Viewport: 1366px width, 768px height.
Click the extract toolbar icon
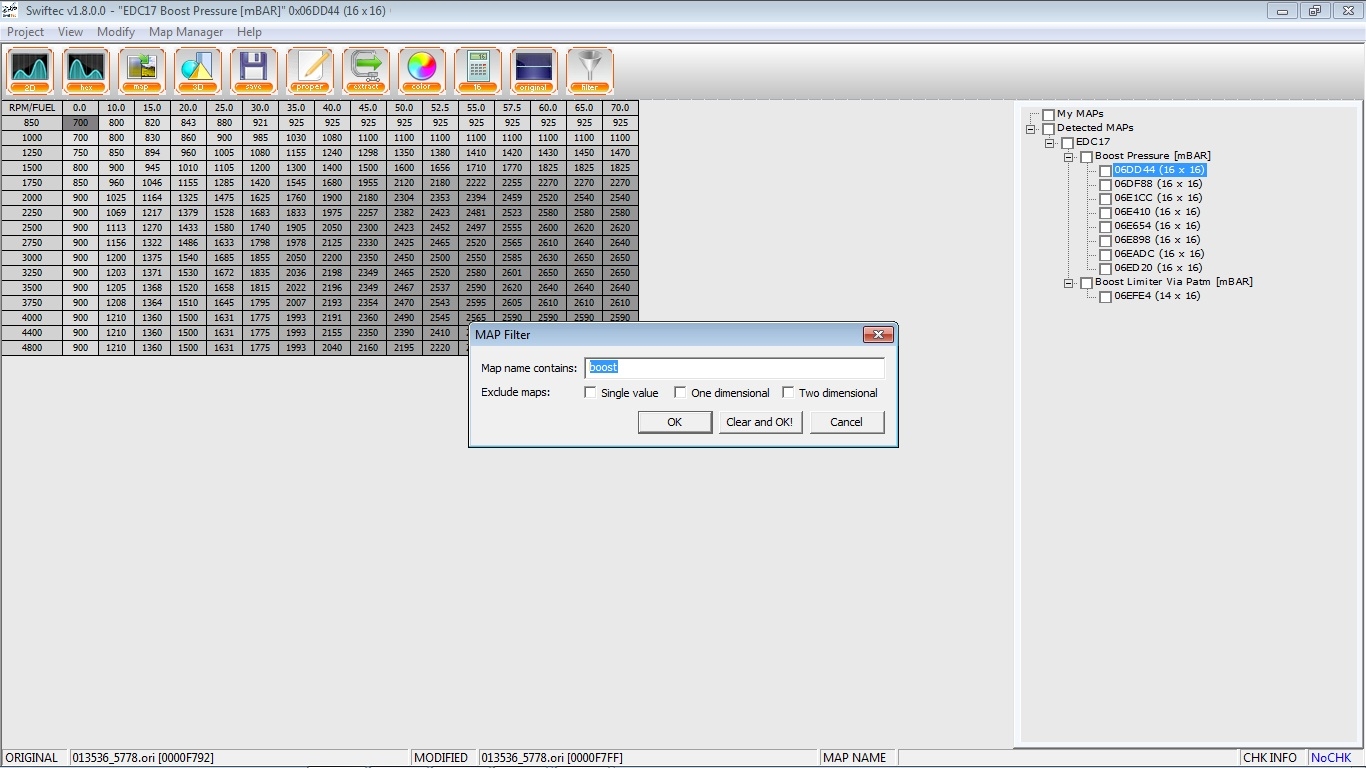point(365,70)
